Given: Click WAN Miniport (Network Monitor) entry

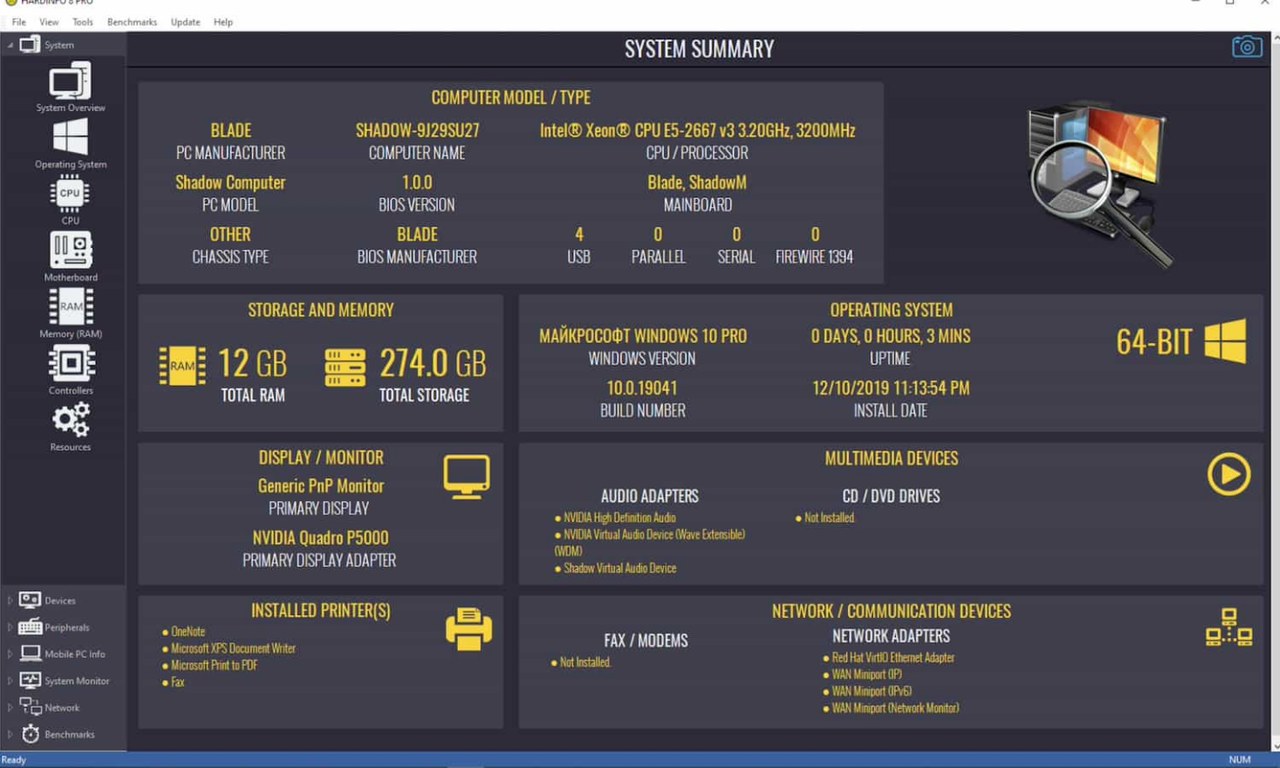Looking at the screenshot, I should 895,708.
